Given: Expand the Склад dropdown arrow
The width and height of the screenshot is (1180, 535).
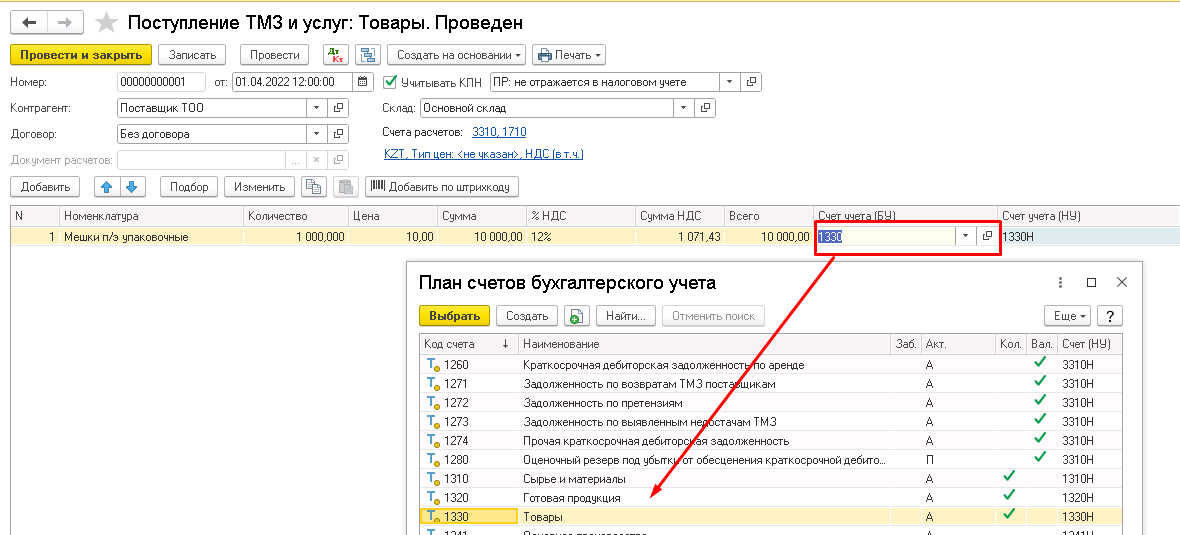Looking at the screenshot, I should (683, 108).
